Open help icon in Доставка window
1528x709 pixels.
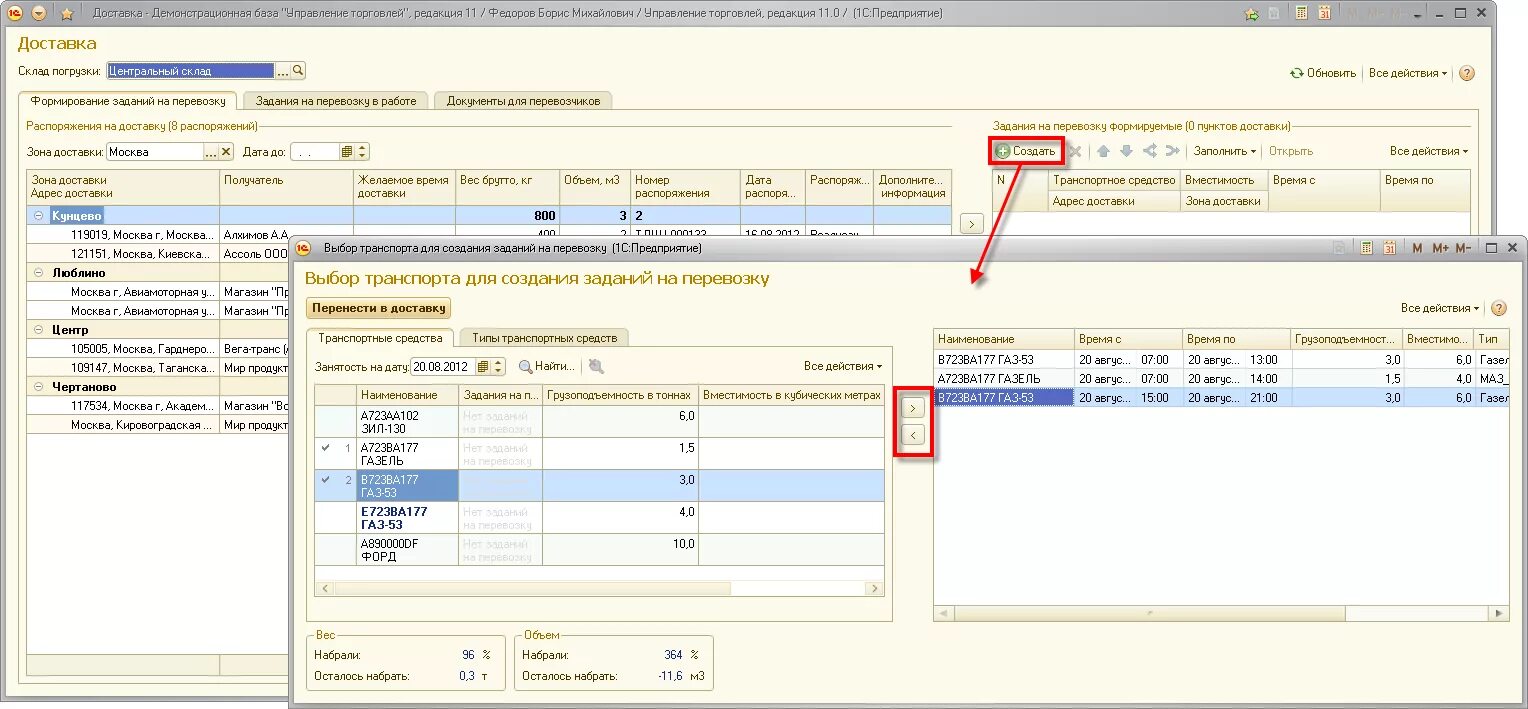tap(1467, 73)
